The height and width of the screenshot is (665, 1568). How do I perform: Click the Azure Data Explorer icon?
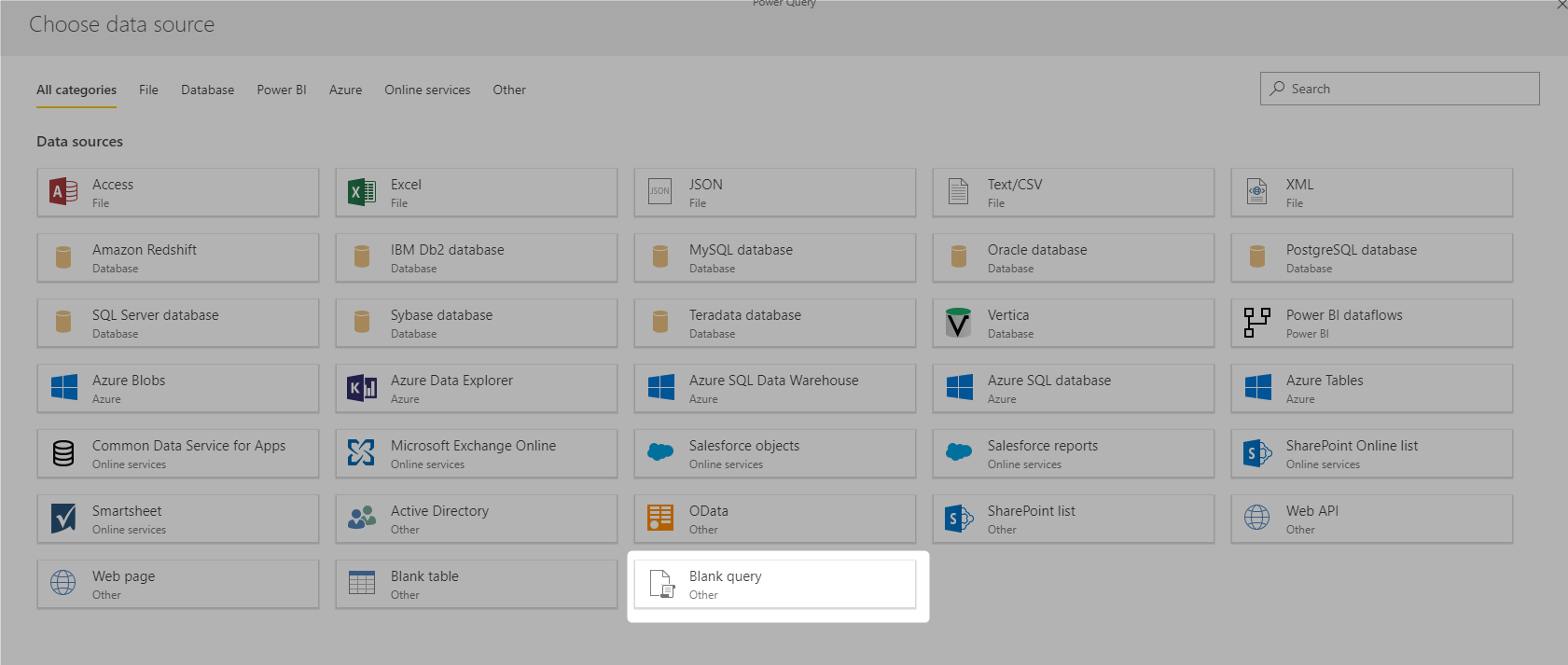coord(362,388)
